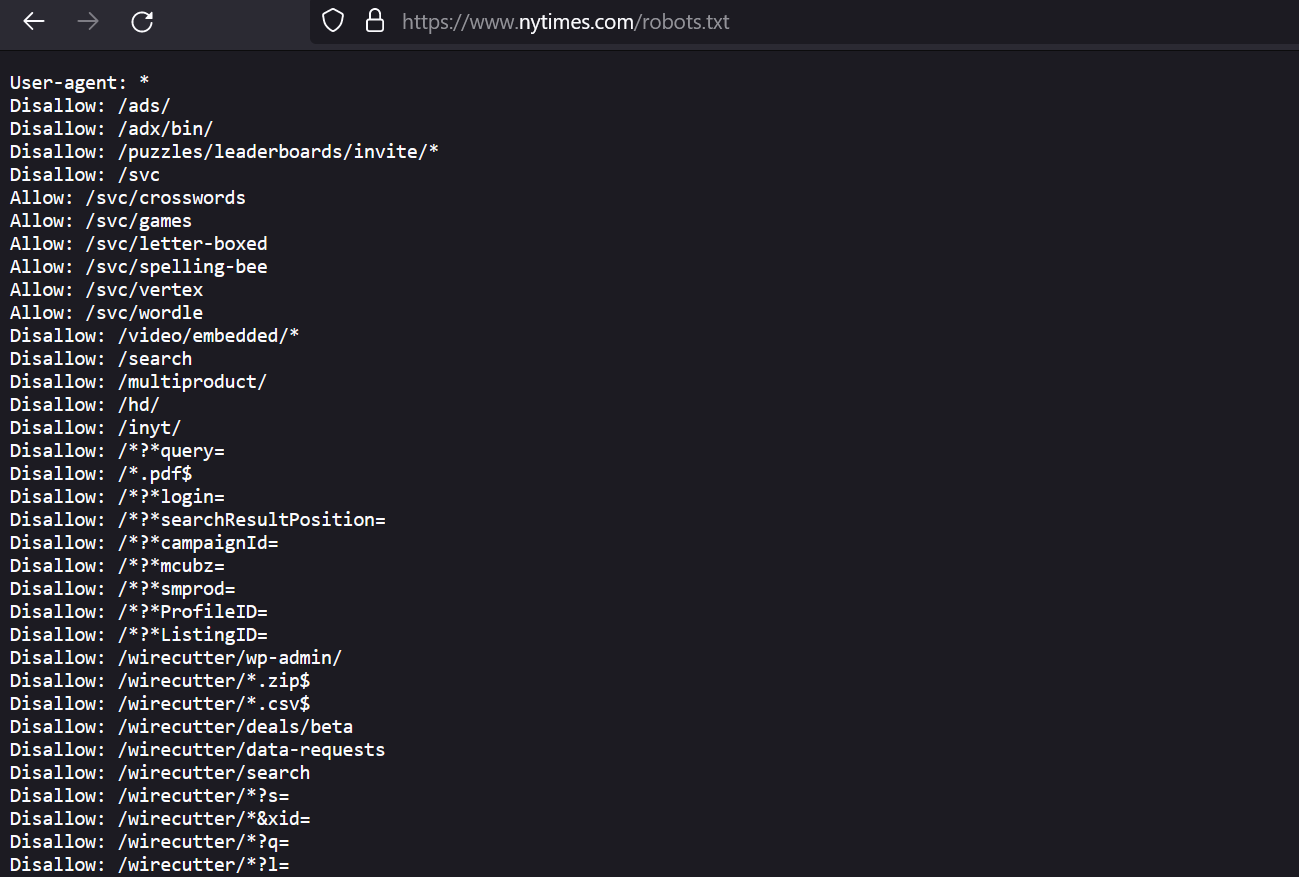This screenshot has width=1299, height=877.
Task: Select 'Allow: /svc/crosswords' line
Action: (x=128, y=197)
